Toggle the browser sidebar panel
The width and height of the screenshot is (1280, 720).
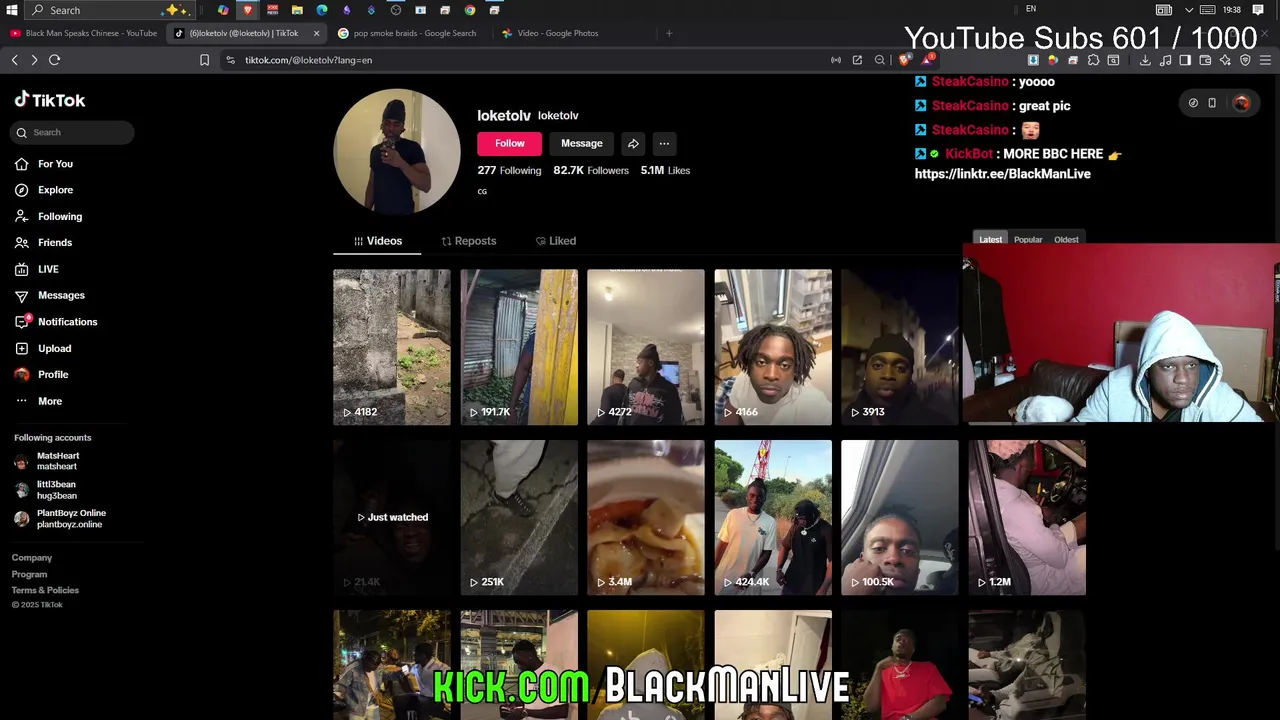(x=1185, y=60)
